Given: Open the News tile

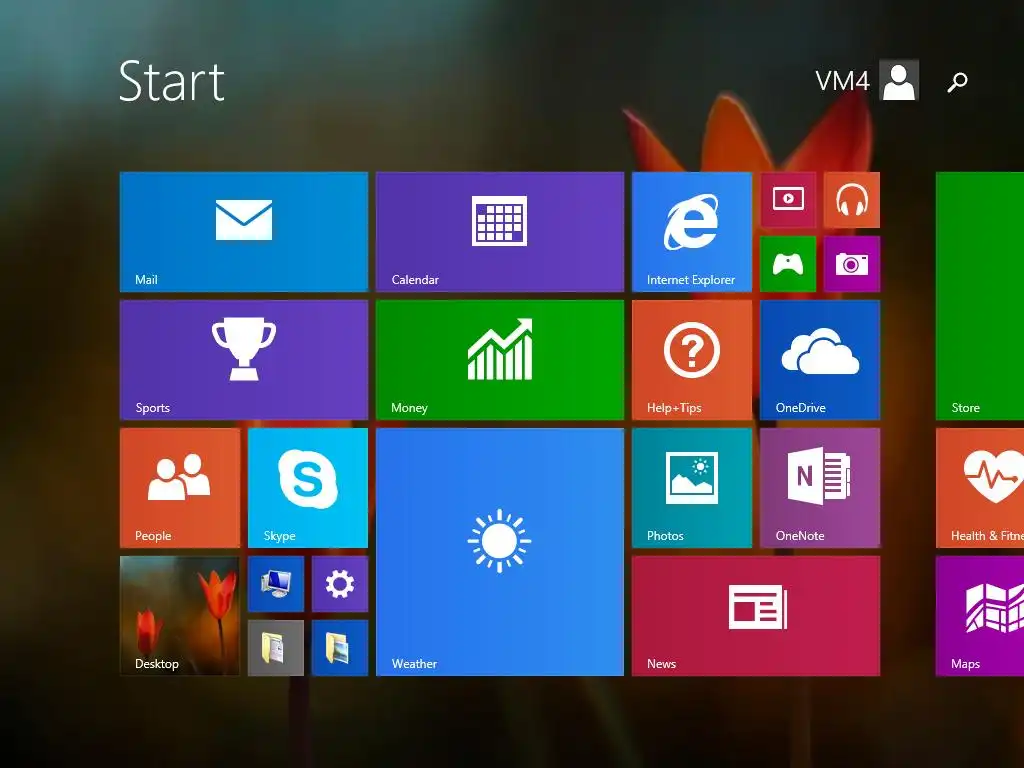Looking at the screenshot, I should click(756, 616).
